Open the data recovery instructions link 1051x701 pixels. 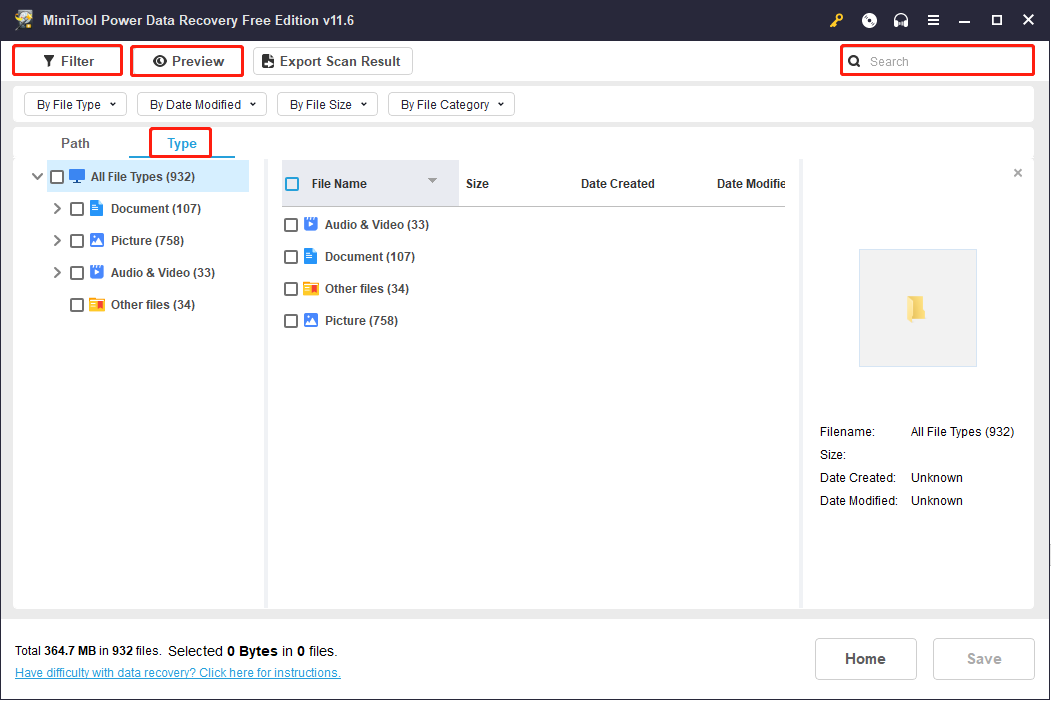178,673
